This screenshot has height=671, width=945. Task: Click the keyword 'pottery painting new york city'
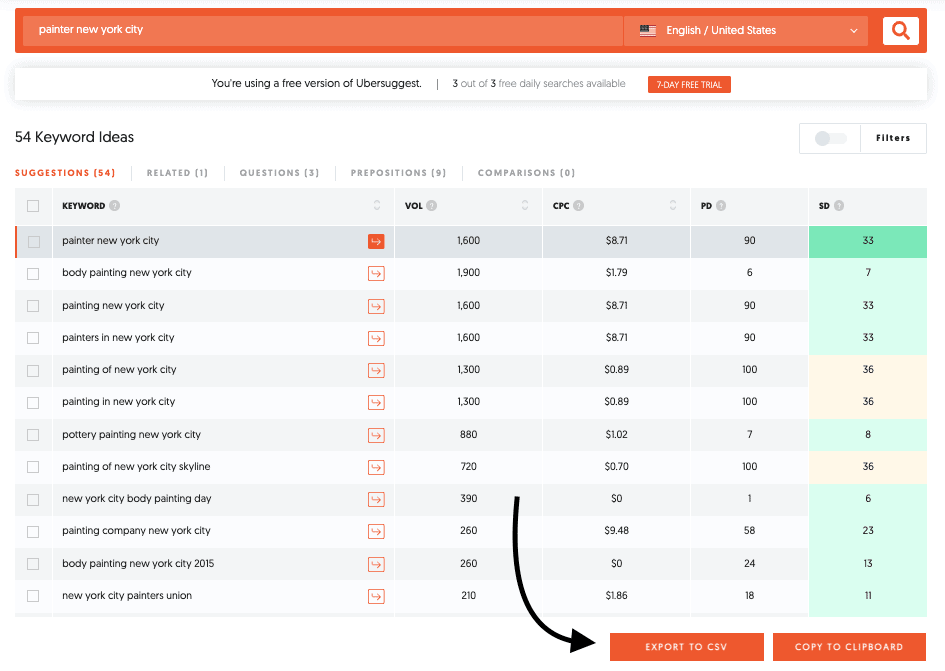(x=131, y=434)
